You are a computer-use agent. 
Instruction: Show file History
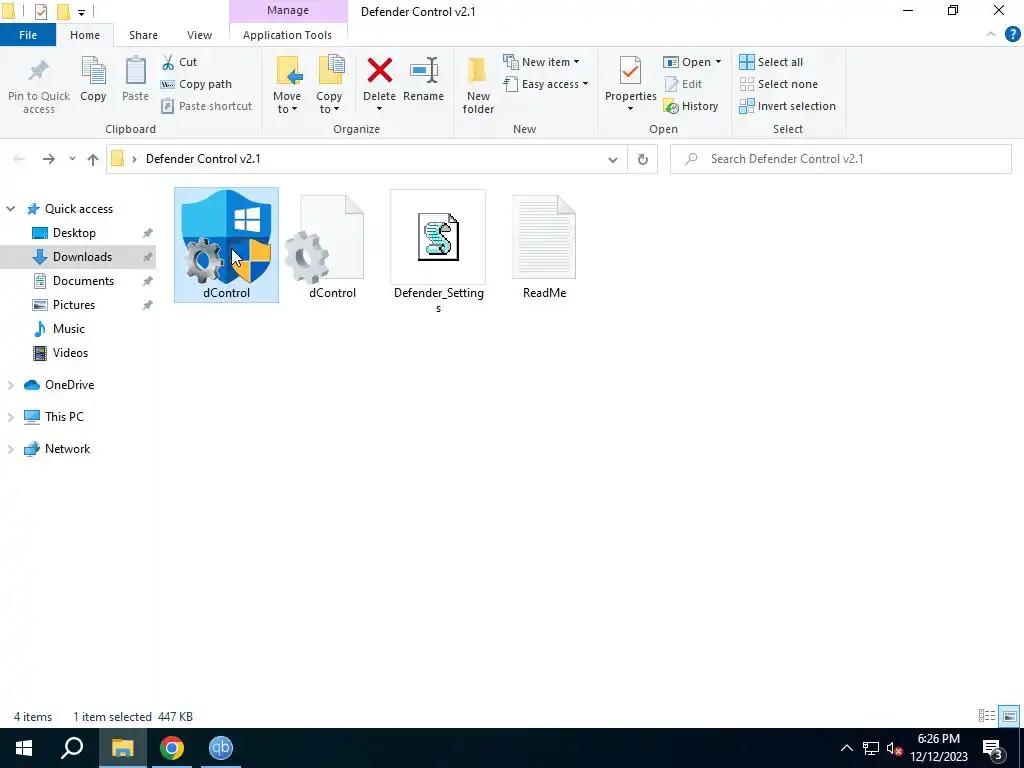[691, 106]
